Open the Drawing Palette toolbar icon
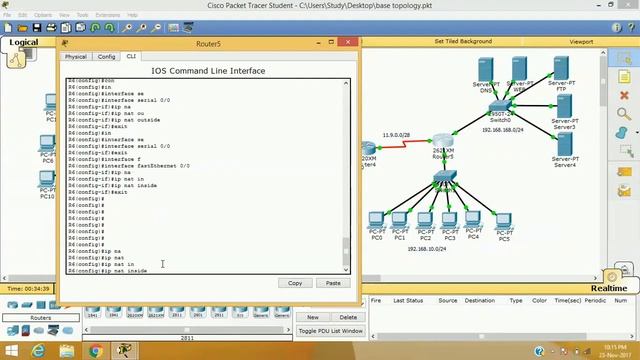Screen dimensions: 640x360 (x=173, y=28)
